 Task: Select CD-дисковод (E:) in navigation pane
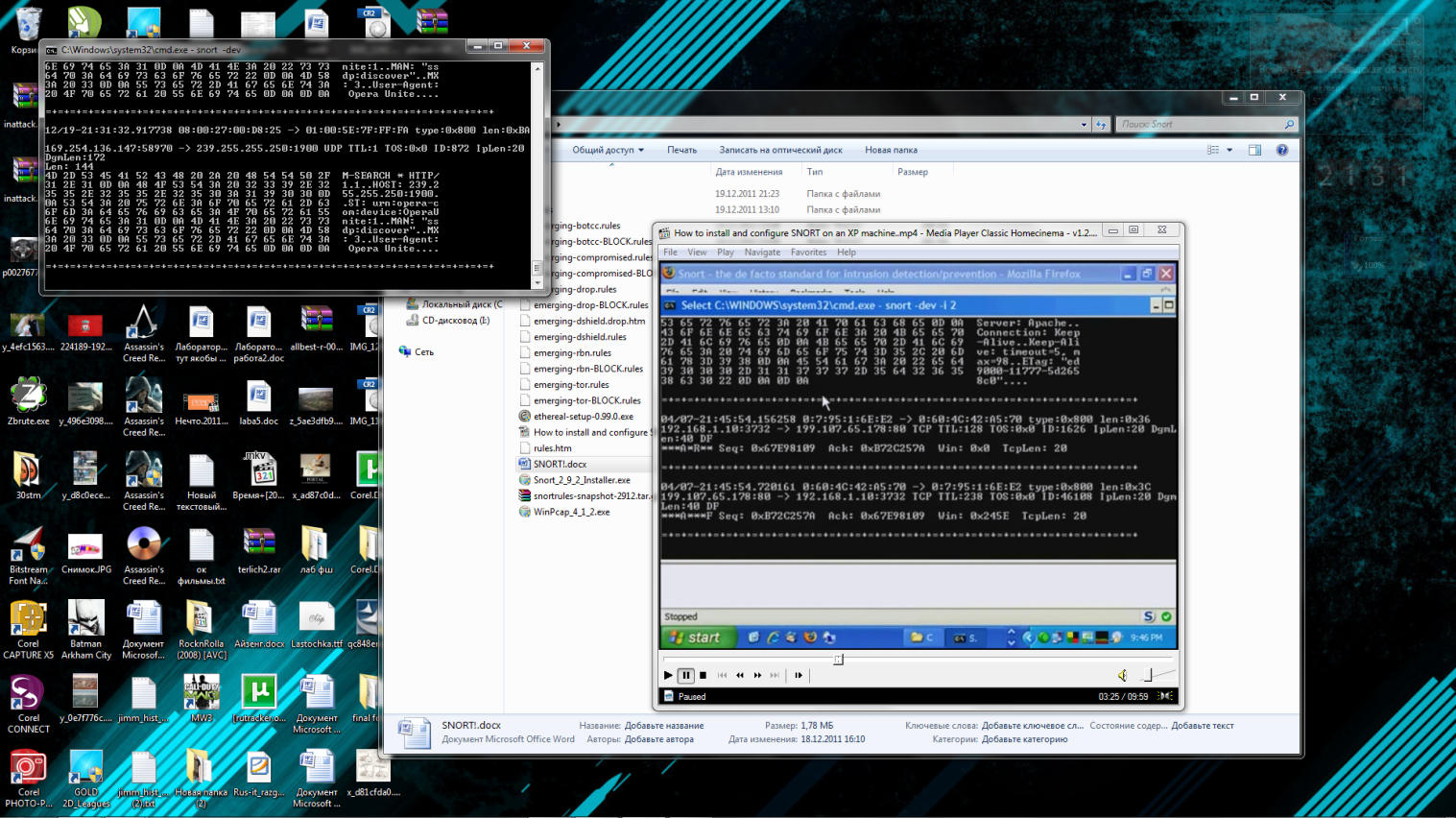pos(448,321)
